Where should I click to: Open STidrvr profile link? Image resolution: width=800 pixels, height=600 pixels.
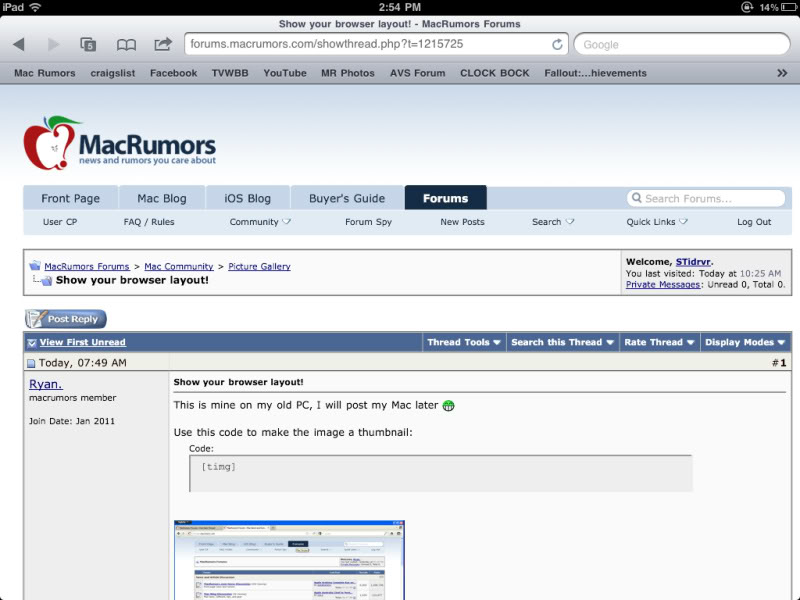[x=693, y=262]
